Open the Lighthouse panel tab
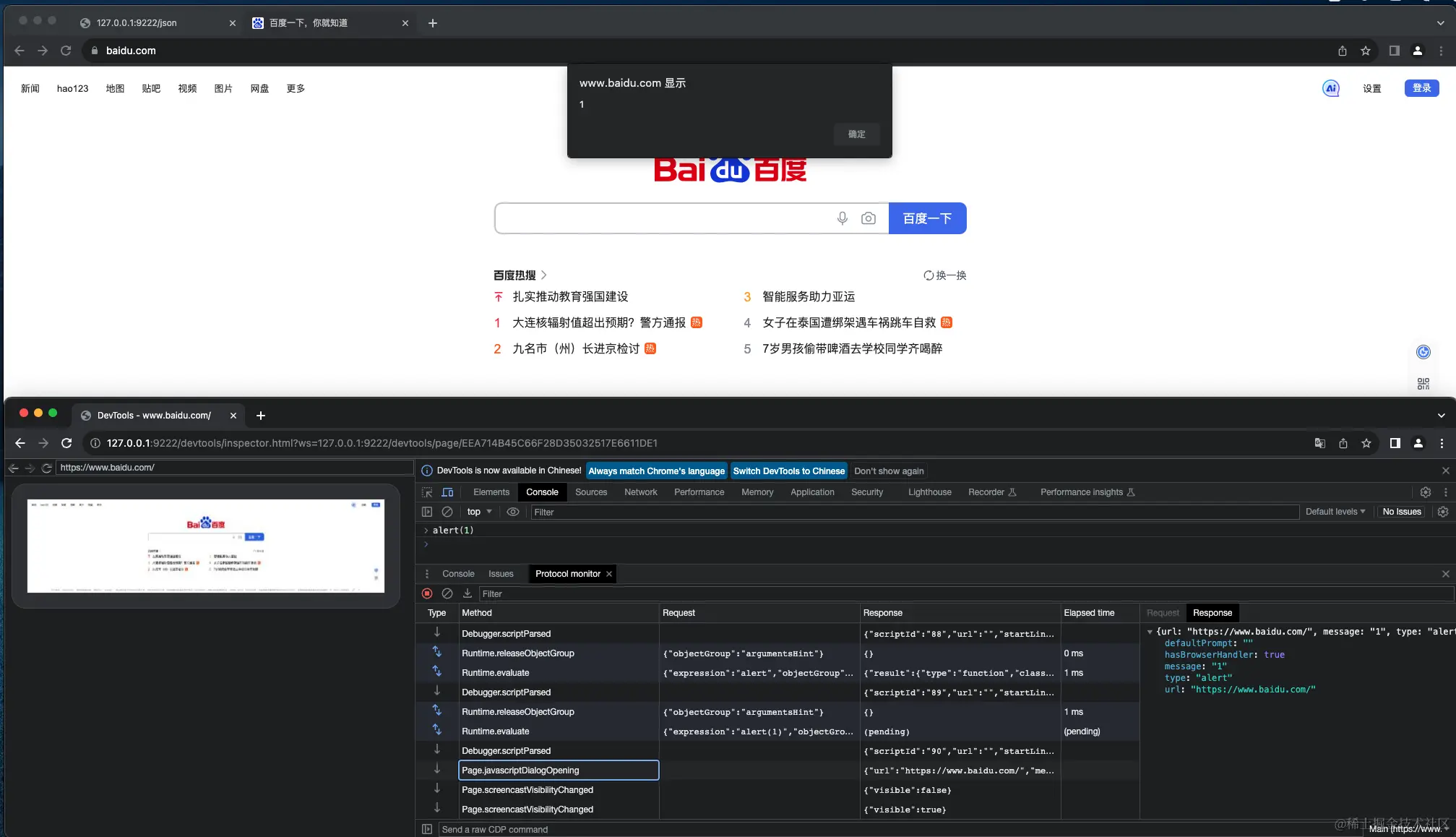The height and width of the screenshot is (837, 1456). (929, 492)
